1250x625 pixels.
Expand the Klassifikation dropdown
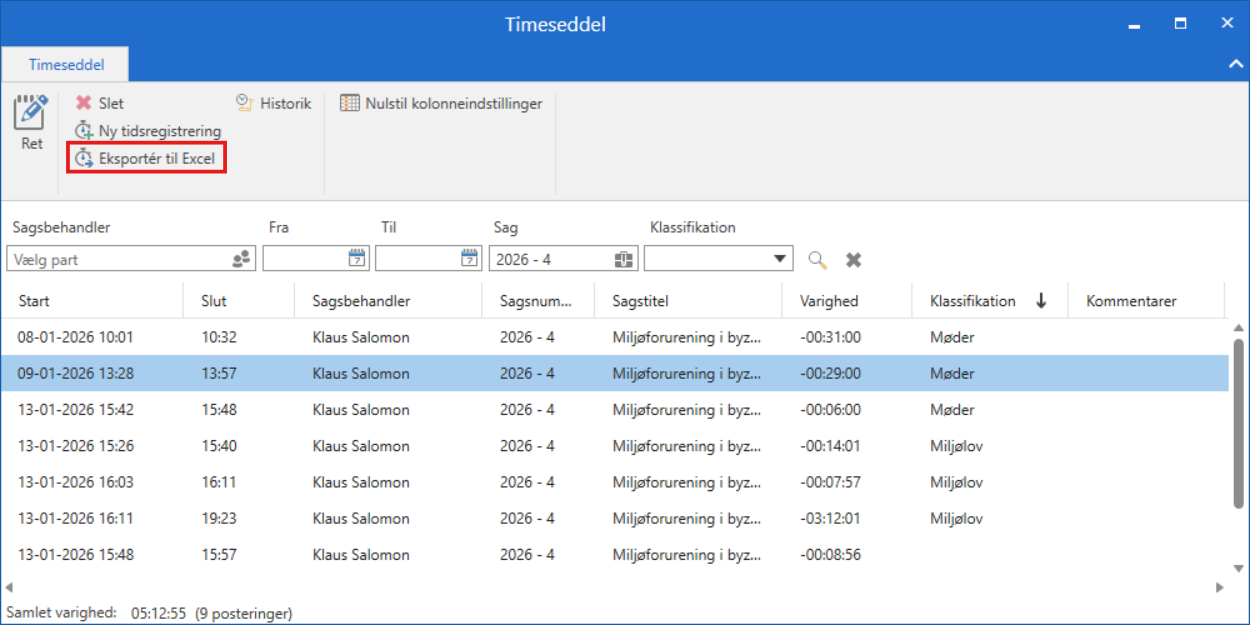point(777,258)
